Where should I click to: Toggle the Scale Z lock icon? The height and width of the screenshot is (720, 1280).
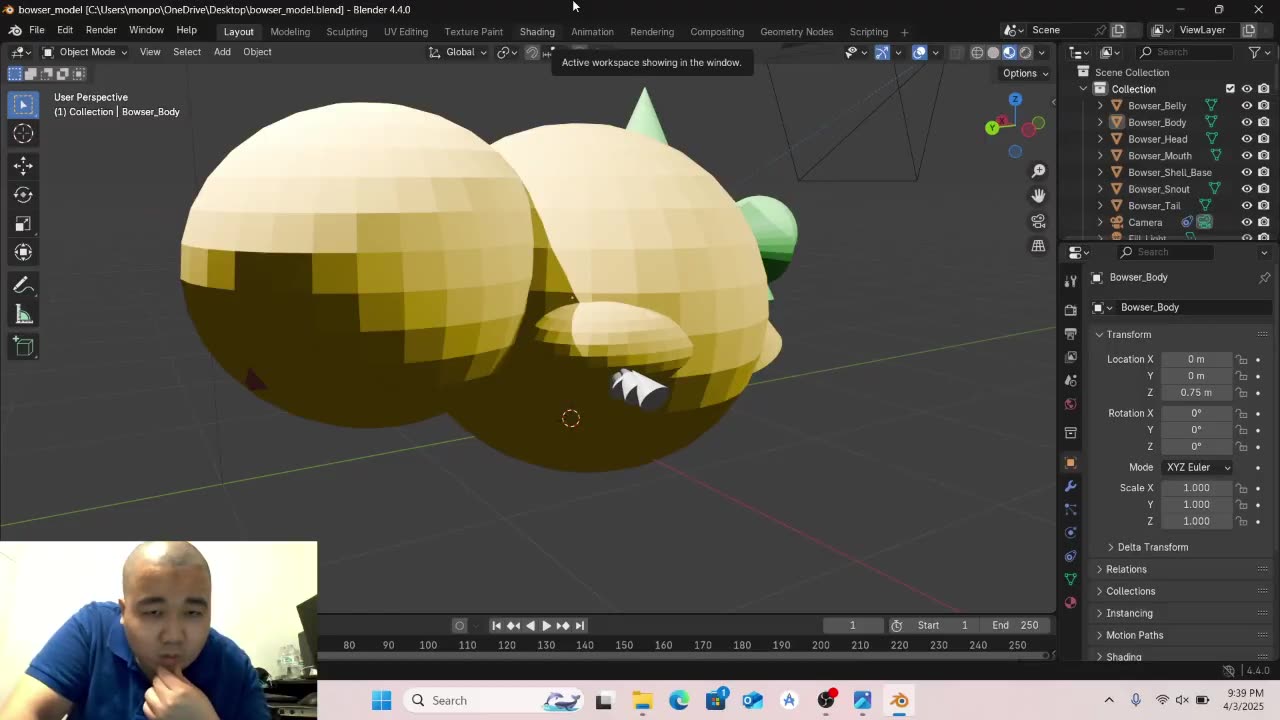(x=1241, y=521)
